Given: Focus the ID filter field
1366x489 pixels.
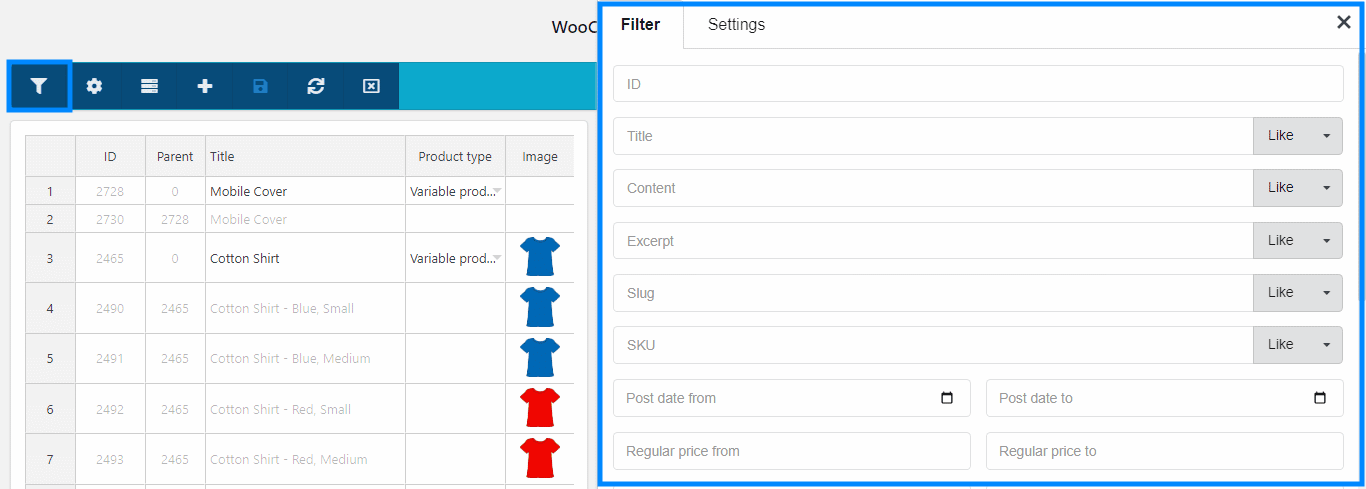Looking at the screenshot, I should pos(978,84).
